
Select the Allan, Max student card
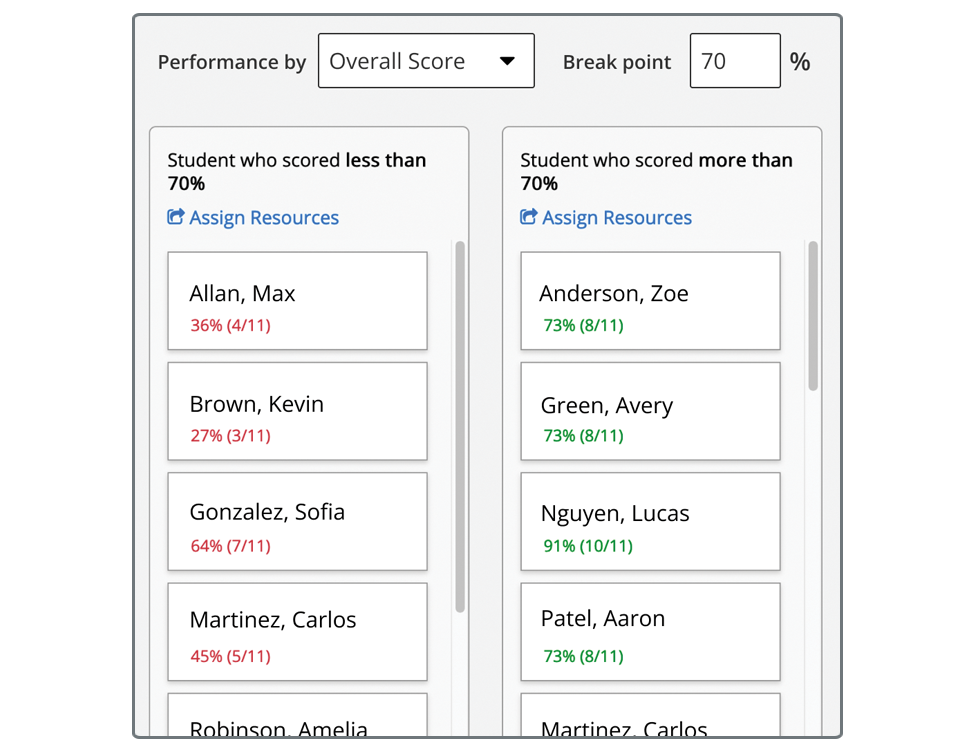click(x=297, y=300)
